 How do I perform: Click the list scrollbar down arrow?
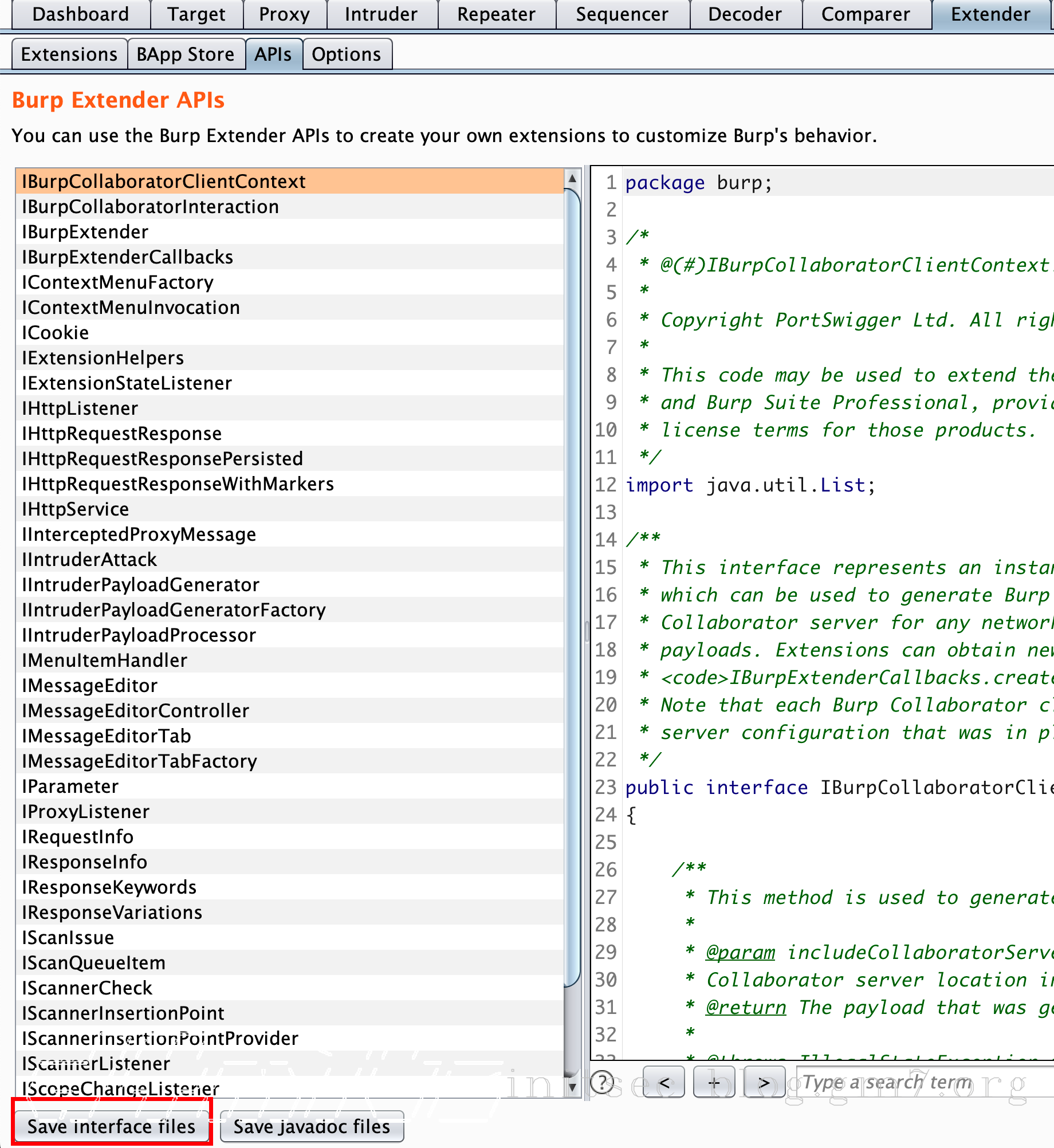tap(572, 1087)
